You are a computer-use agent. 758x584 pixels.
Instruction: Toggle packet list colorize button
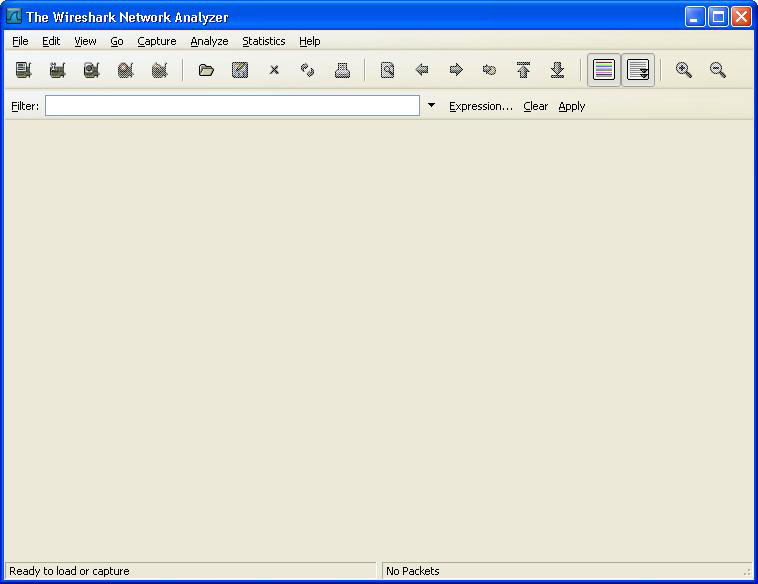[x=604, y=70]
